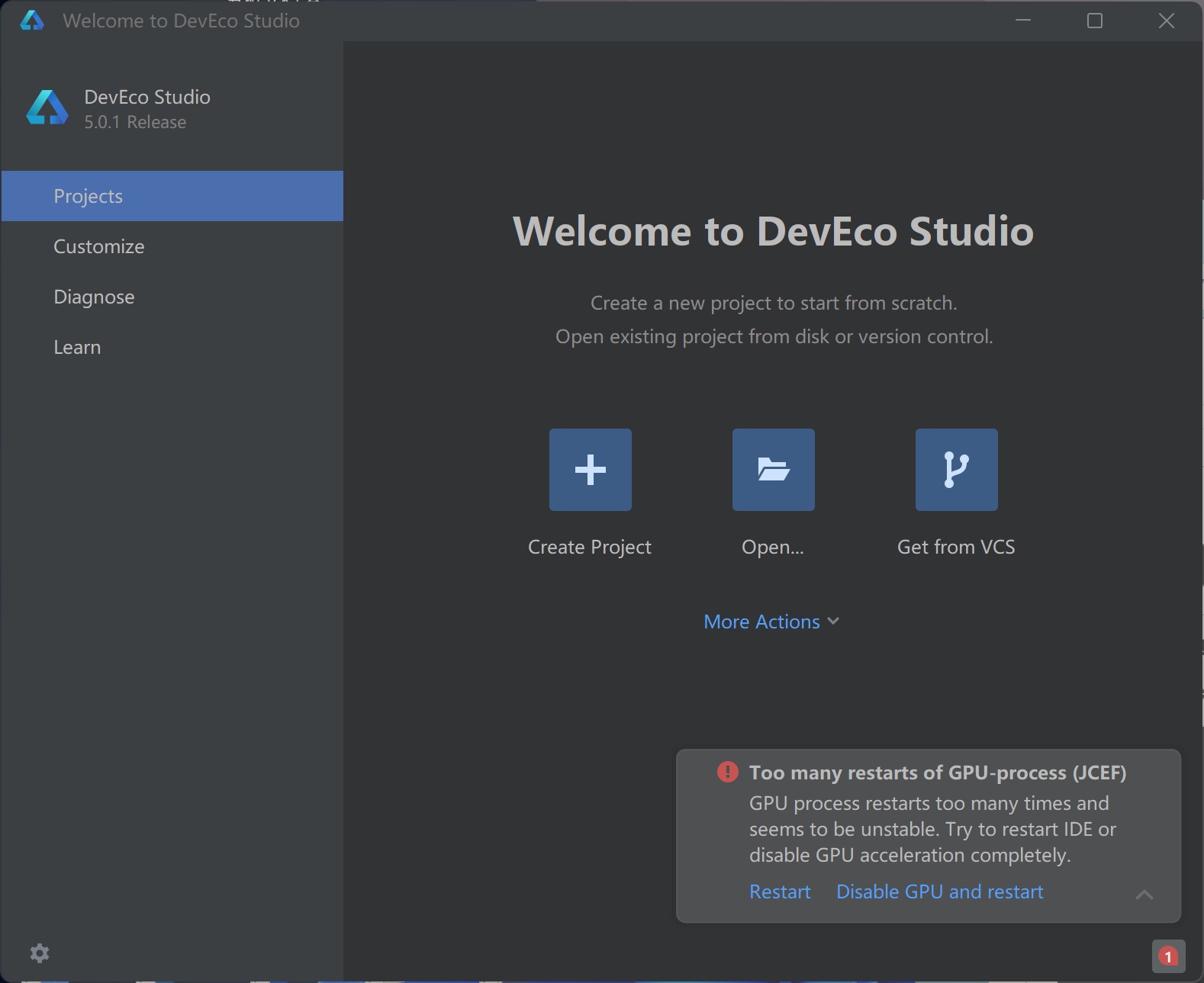The image size is (1204, 983).
Task: Click the 5.0.1 Release version text
Action: click(x=135, y=122)
